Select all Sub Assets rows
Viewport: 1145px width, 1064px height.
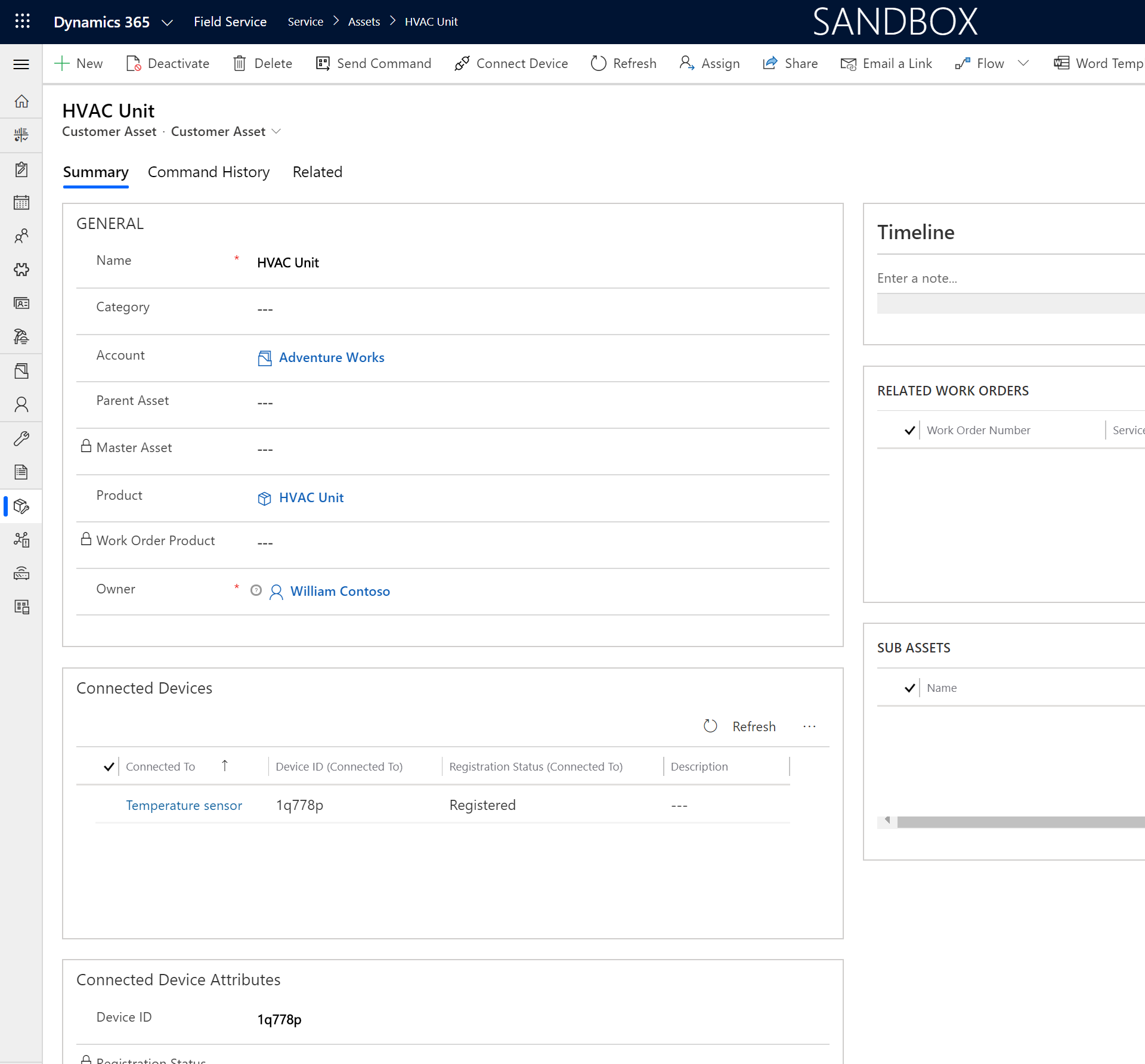tap(910, 688)
